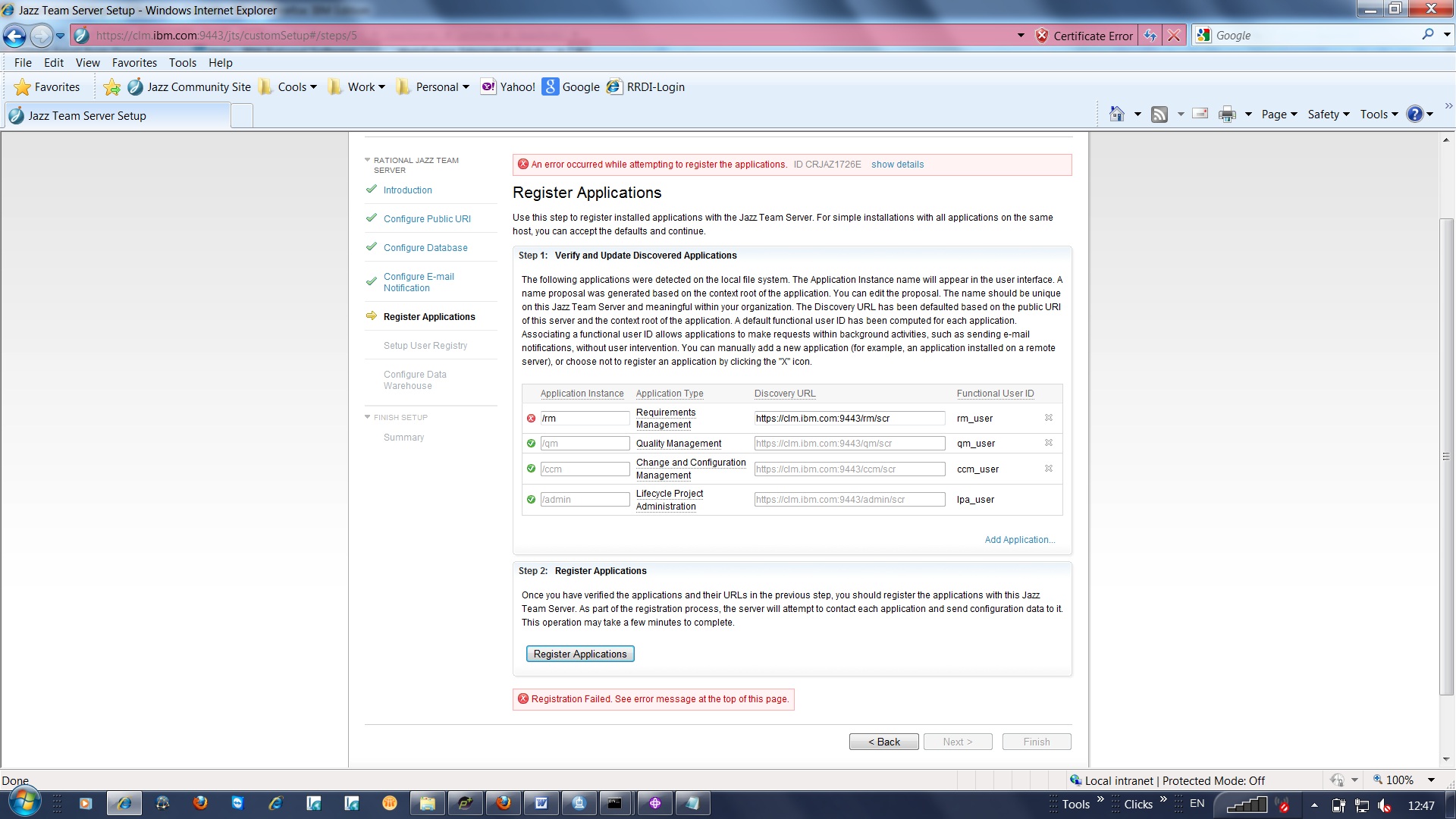
Task: Go to Configure Public URI step
Action: point(427,219)
